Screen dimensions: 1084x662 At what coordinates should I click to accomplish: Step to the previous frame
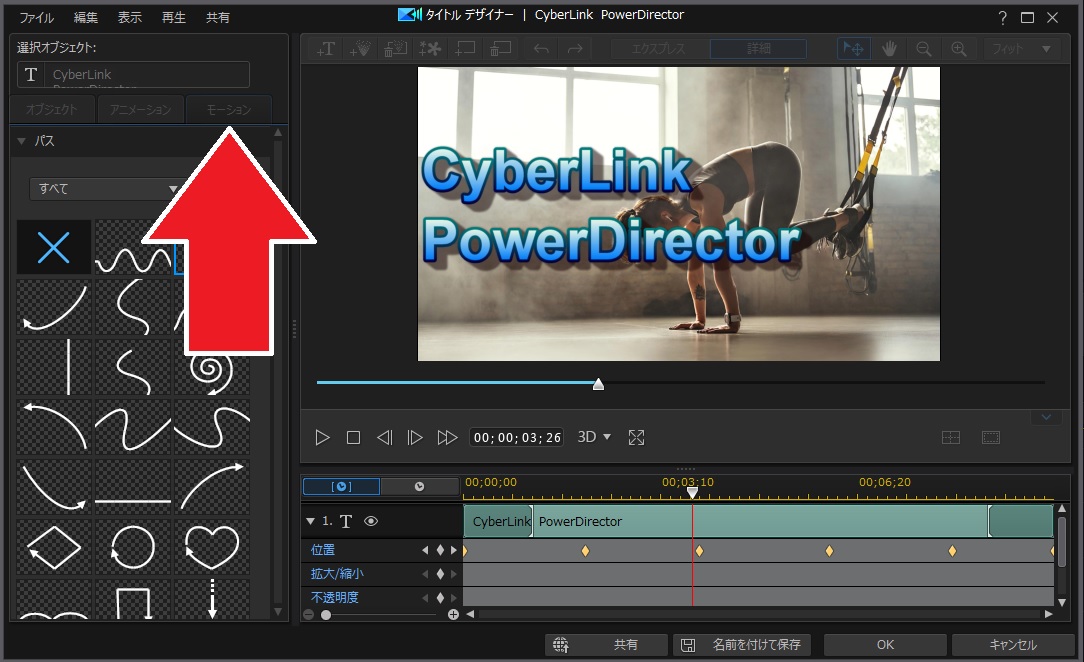click(384, 437)
